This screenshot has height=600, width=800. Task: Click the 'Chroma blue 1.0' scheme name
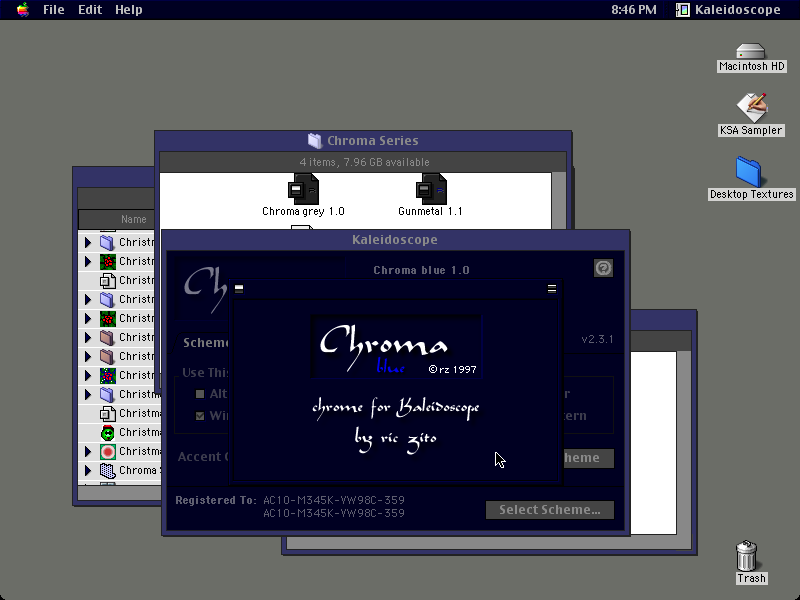pos(421,270)
